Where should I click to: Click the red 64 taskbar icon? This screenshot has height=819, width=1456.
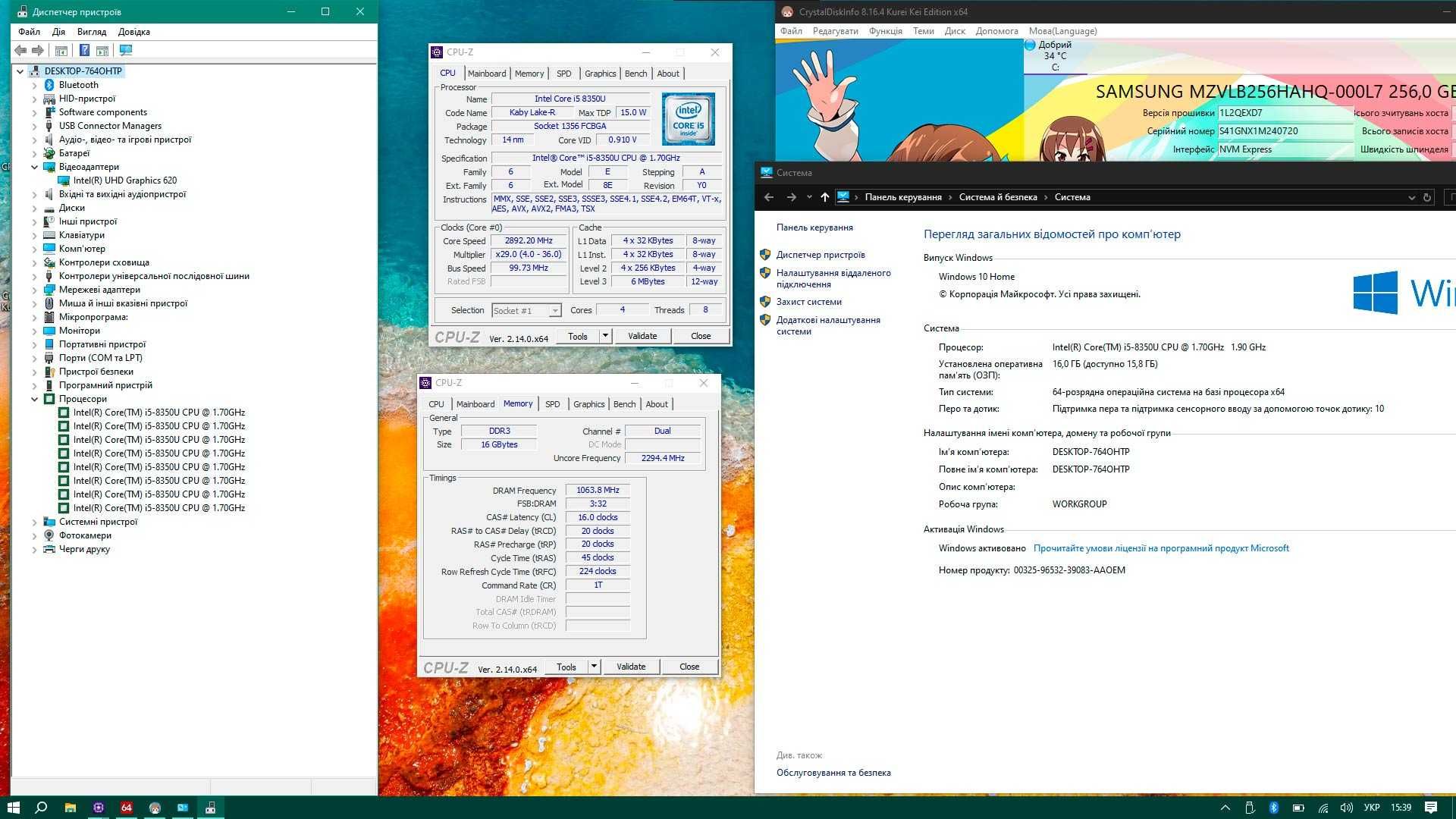tap(127, 808)
